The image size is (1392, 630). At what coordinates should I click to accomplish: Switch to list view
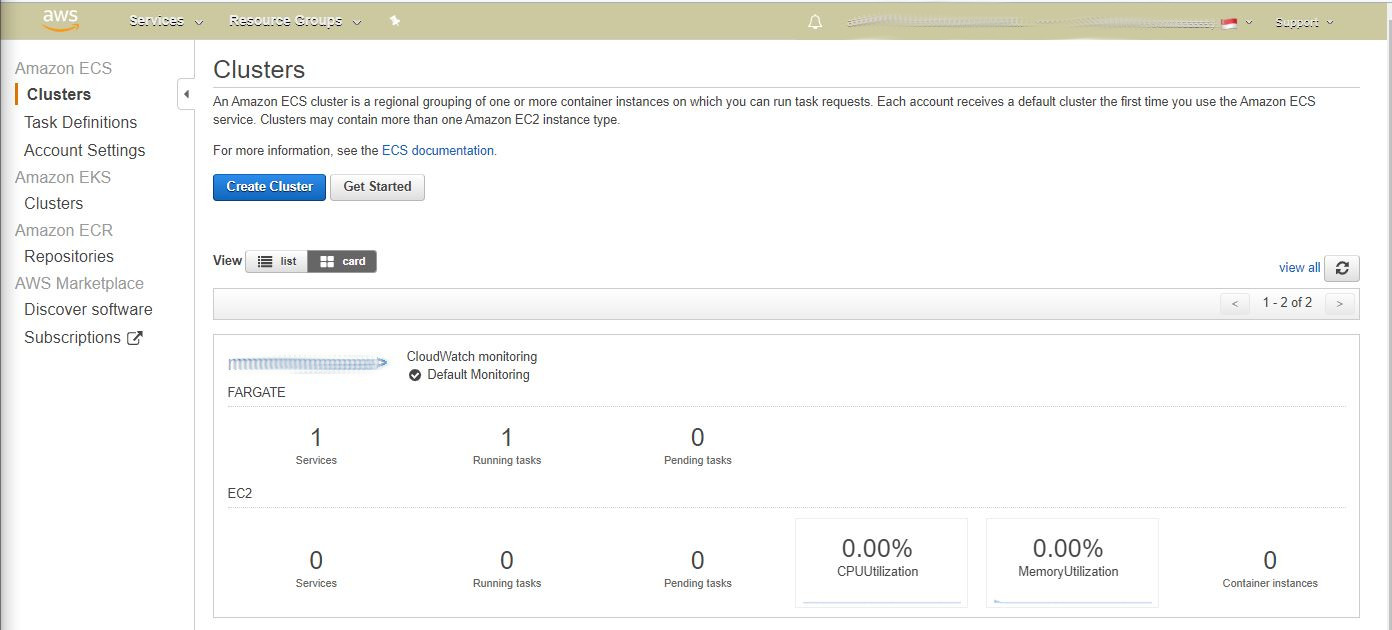tap(277, 261)
